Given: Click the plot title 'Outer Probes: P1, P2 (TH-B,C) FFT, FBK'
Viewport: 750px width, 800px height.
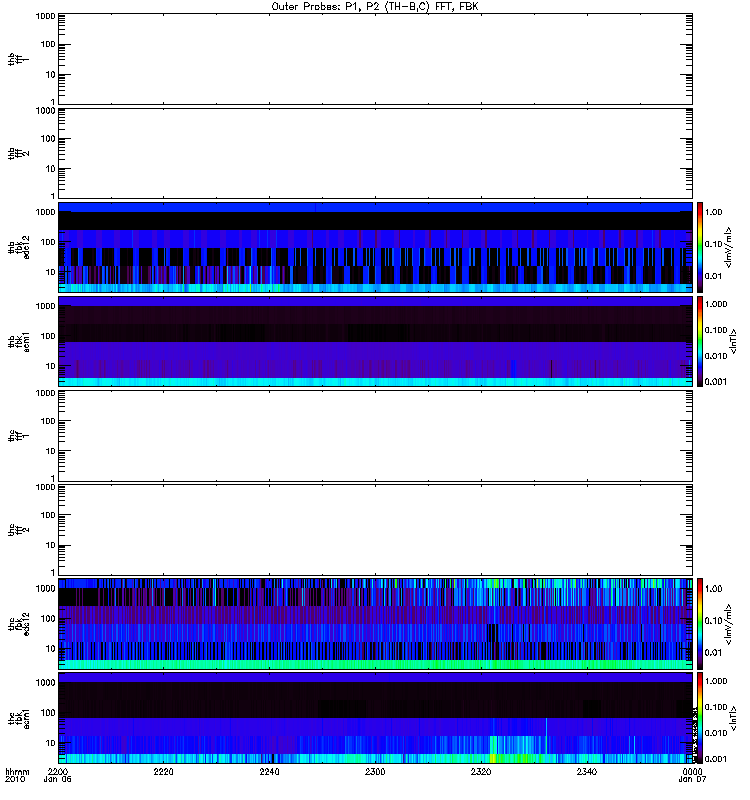Looking at the screenshot, I should point(375,7).
